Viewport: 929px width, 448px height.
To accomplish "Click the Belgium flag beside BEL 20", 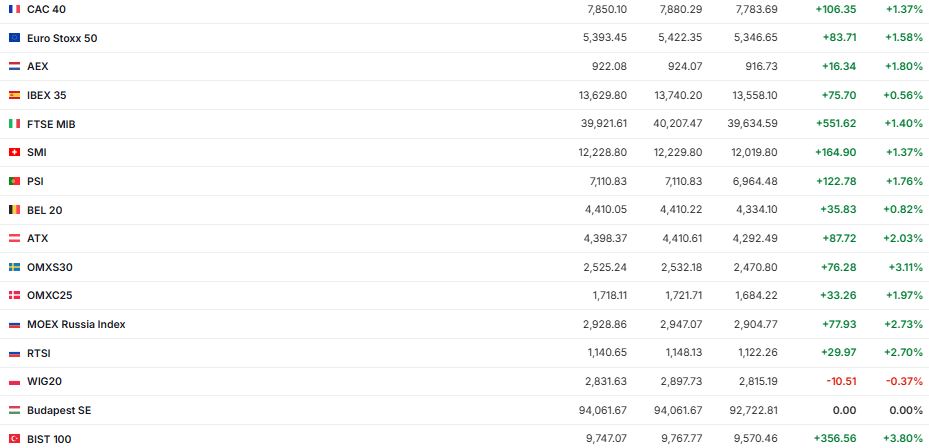I will (x=14, y=210).
